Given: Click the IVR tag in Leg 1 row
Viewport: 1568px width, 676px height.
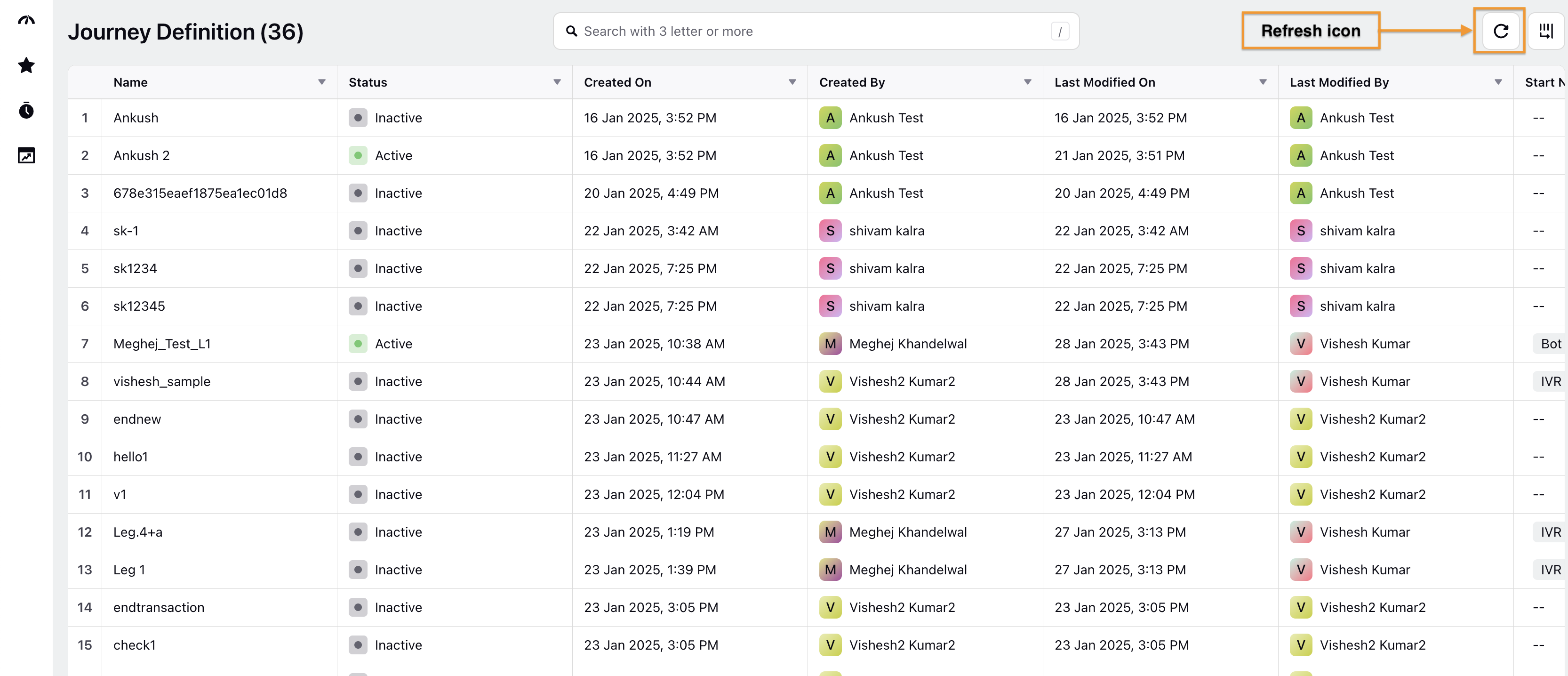Looking at the screenshot, I should (1550, 570).
